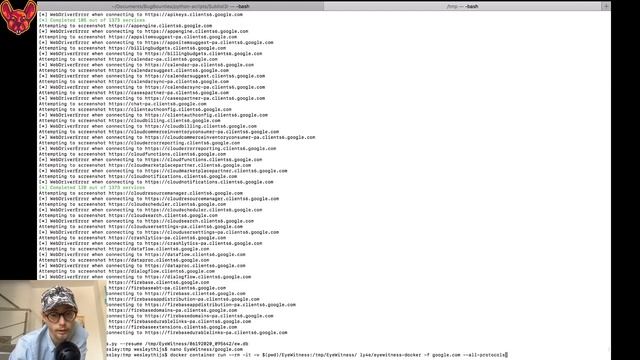
Task: Click Attempting line for clientauthconfig.clients6.google.com
Action: (135, 109)
